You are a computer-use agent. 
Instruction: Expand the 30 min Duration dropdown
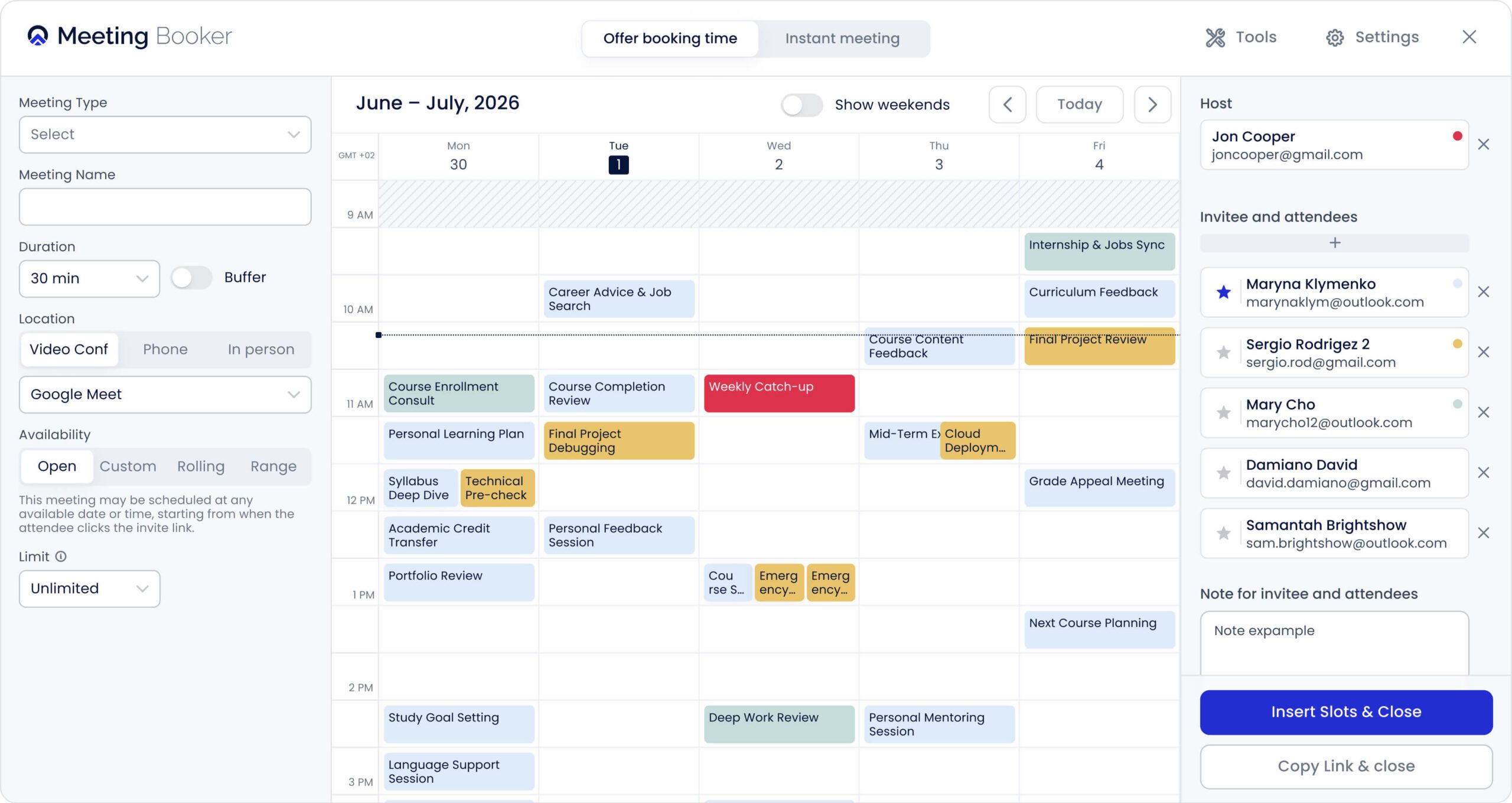pos(89,278)
